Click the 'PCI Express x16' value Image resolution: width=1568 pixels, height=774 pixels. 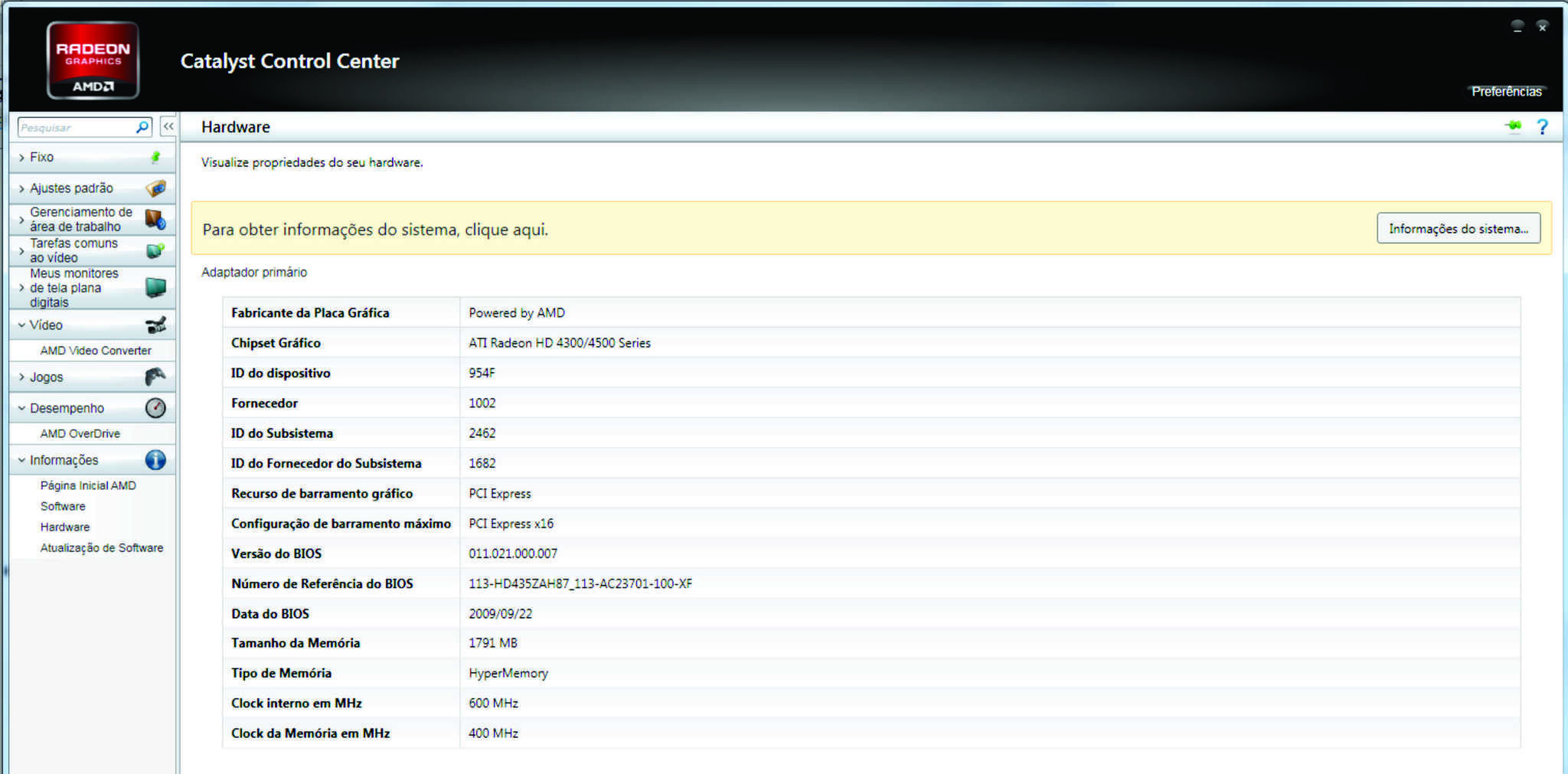pyautogui.click(x=511, y=524)
